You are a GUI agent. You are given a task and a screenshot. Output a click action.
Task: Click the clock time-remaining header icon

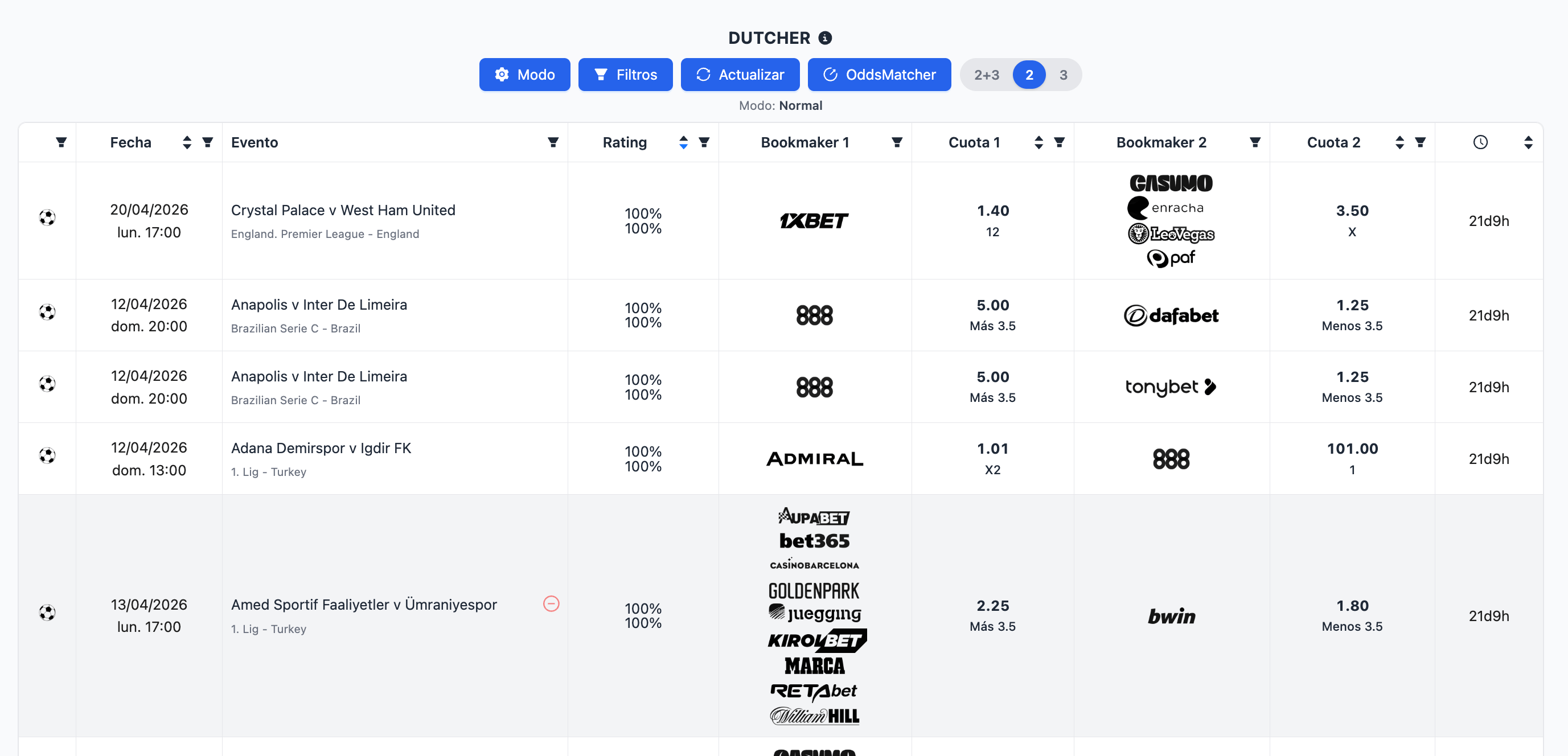(1480, 142)
